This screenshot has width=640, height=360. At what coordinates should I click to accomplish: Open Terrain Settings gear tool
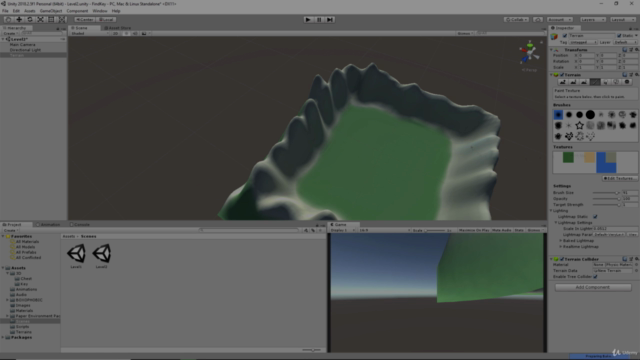pos(627,82)
